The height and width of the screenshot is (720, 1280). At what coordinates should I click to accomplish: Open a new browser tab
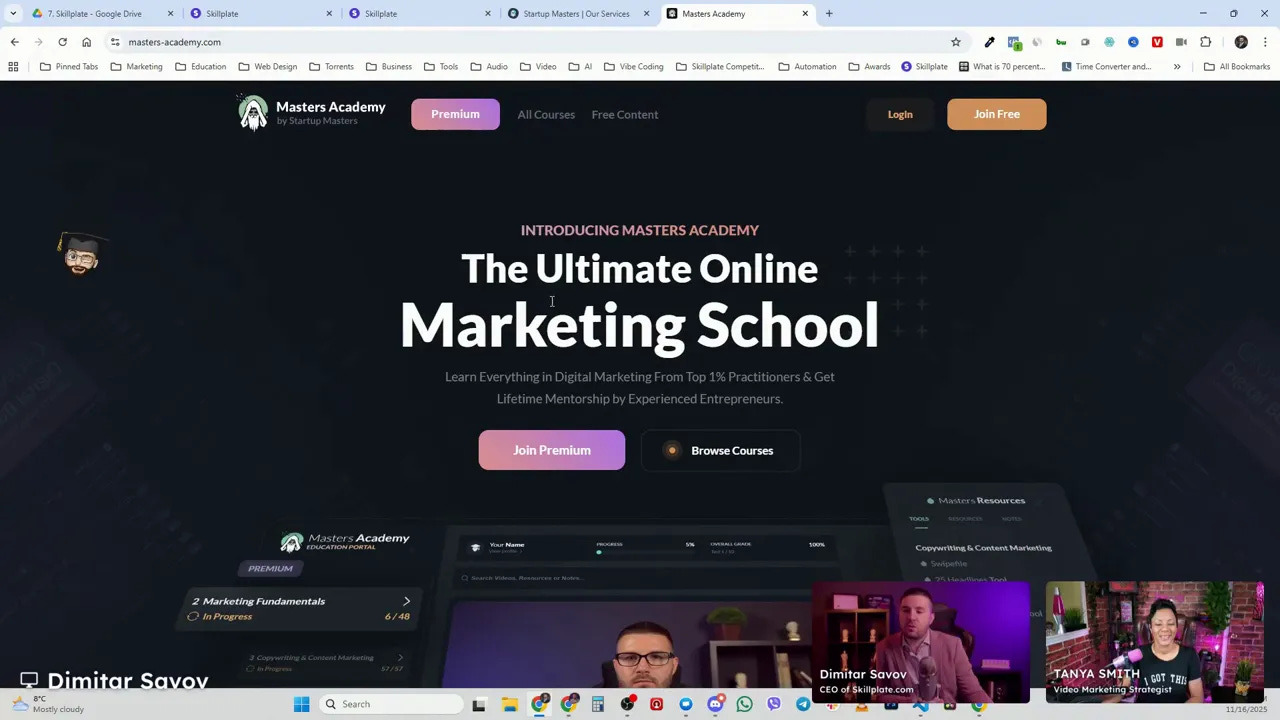tap(829, 14)
